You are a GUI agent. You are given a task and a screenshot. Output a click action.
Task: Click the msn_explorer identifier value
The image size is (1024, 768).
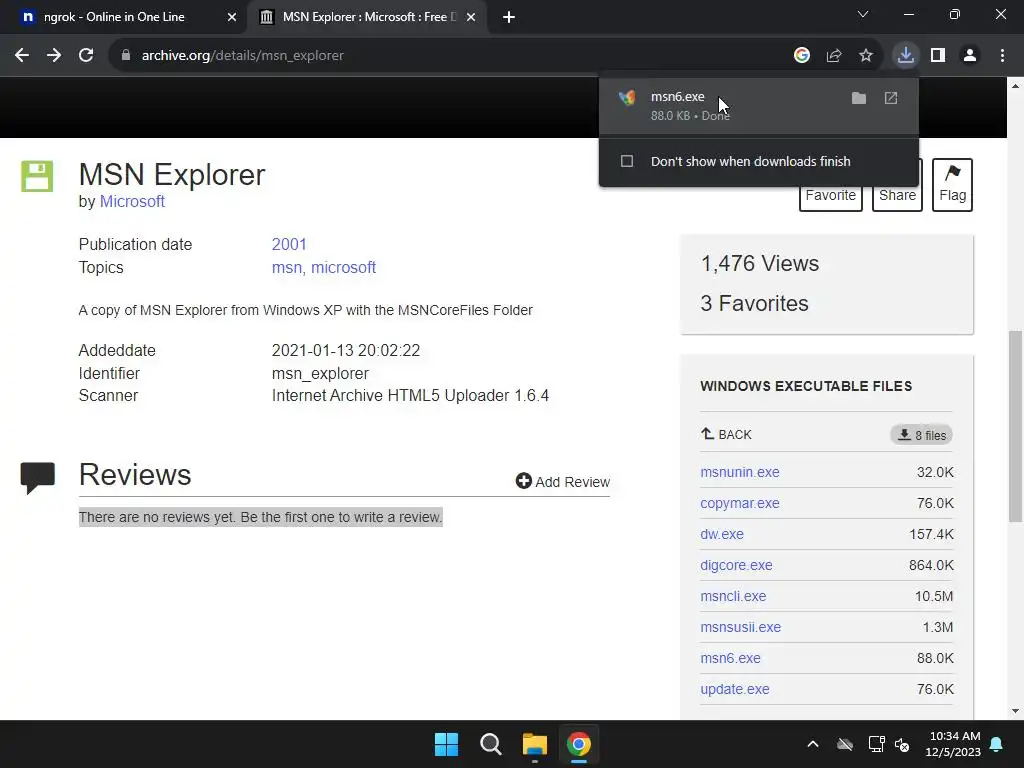click(320, 373)
